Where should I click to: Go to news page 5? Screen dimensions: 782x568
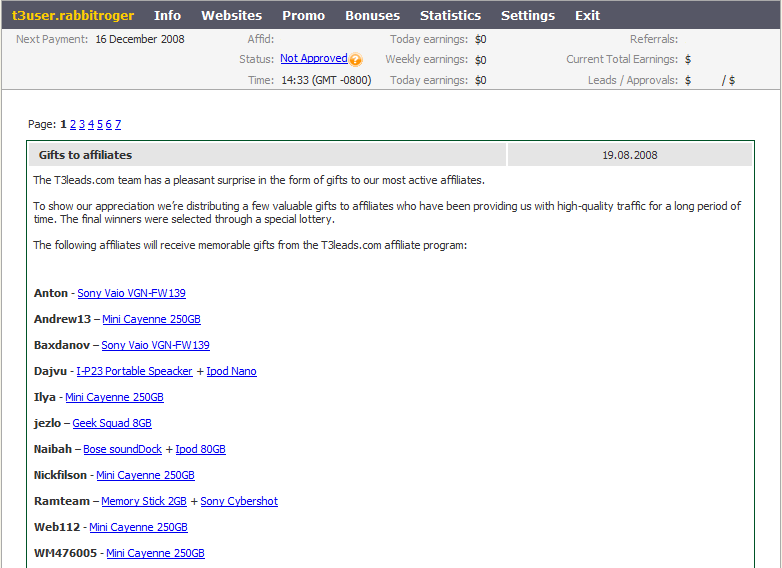tap(100, 124)
